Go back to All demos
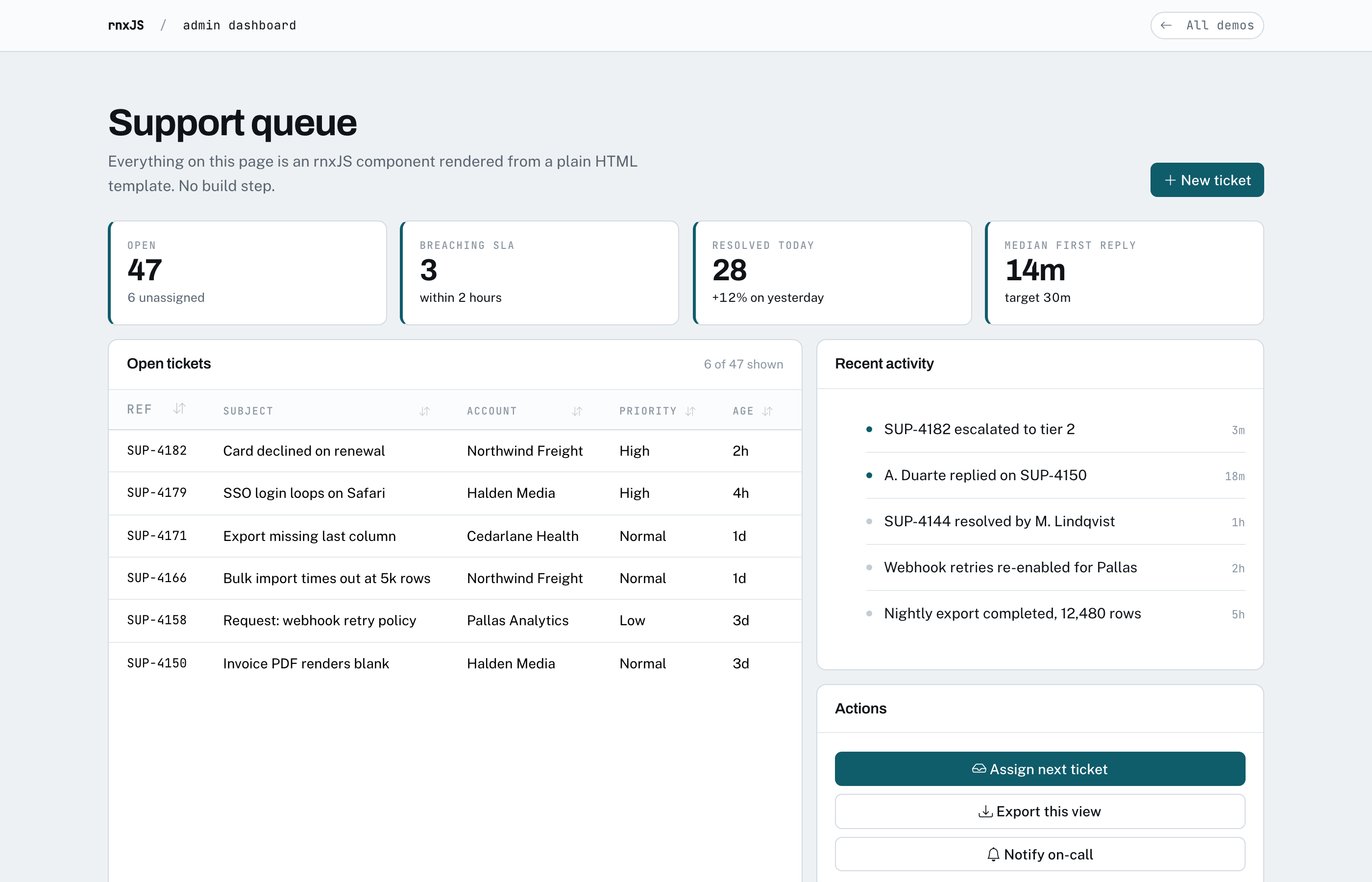Image resolution: width=1372 pixels, height=882 pixels. click(x=1206, y=25)
